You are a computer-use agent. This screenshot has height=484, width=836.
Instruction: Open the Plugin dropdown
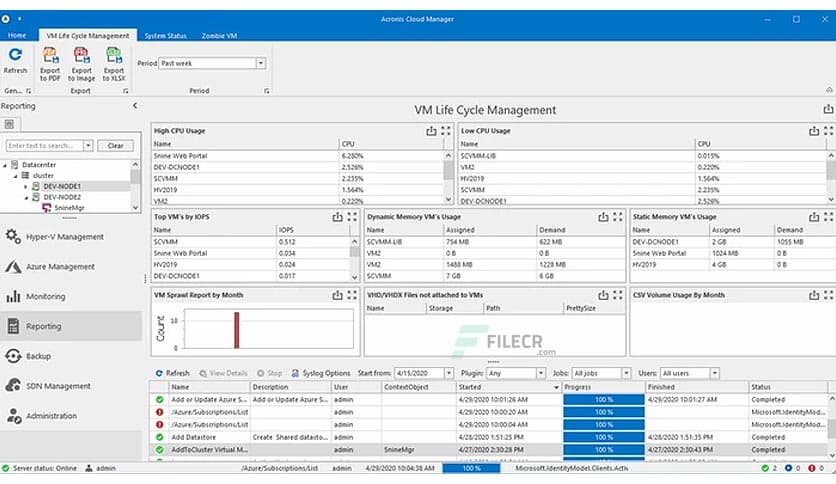tap(541, 373)
